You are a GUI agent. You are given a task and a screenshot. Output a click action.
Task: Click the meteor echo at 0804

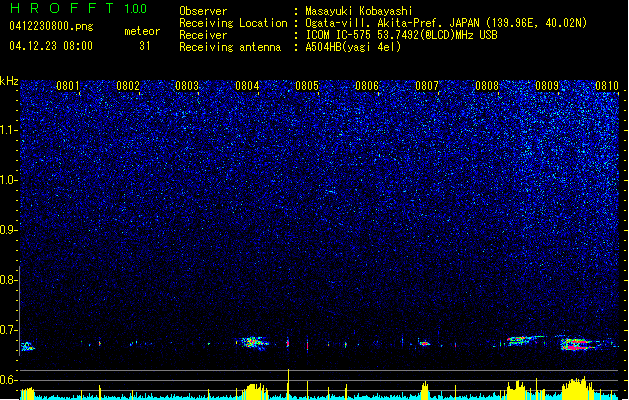coord(253,343)
